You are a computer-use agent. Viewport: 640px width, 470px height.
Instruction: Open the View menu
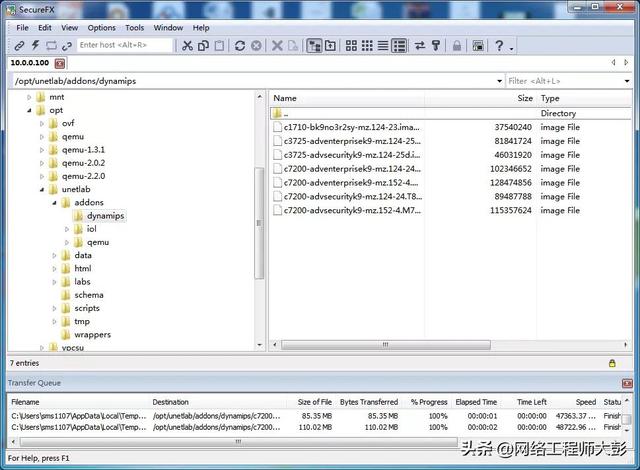coord(69,28)
